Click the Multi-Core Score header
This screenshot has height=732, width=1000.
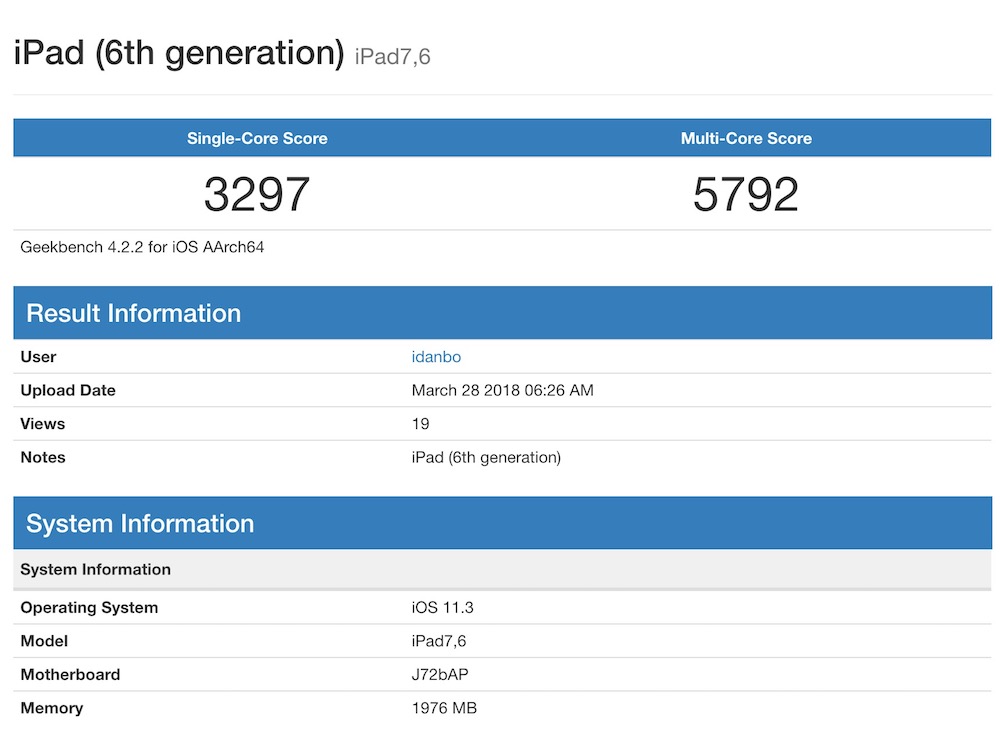pyautogui.click(x=746, y=138)
